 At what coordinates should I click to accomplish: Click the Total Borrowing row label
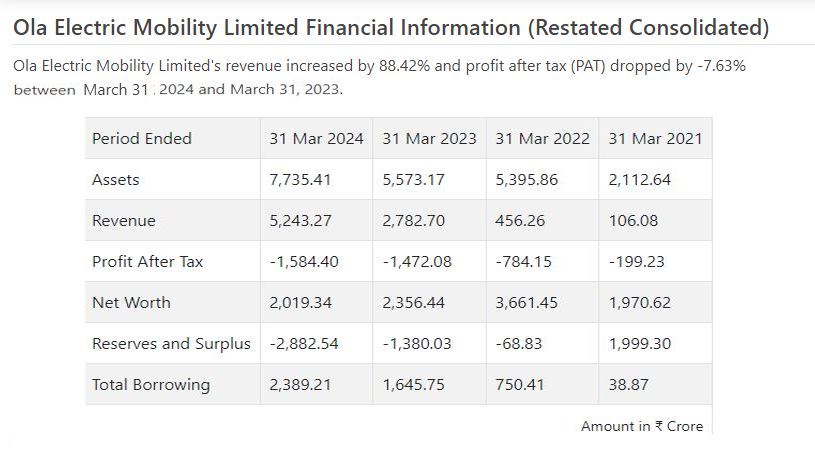151,384
